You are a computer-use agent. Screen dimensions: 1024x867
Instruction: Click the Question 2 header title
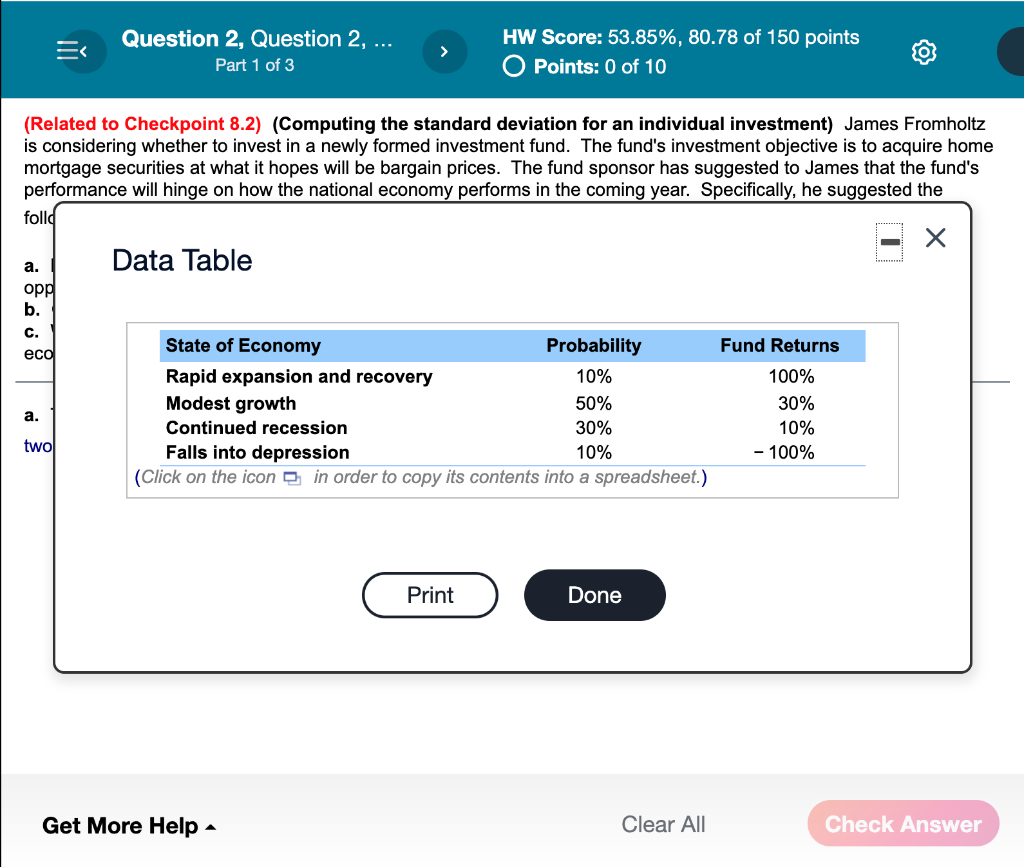coord(255,39)
